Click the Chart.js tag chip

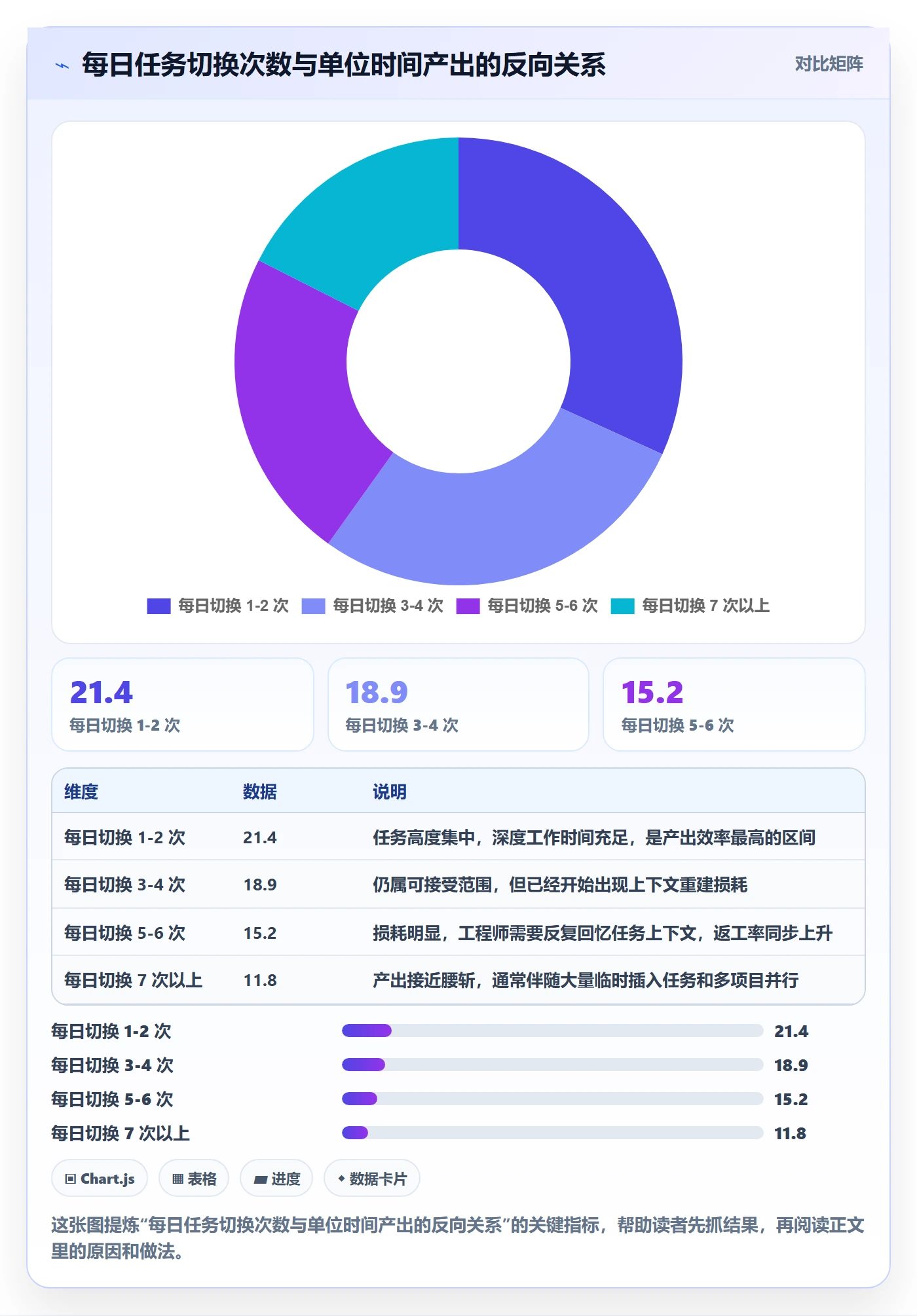(100, 1179)
